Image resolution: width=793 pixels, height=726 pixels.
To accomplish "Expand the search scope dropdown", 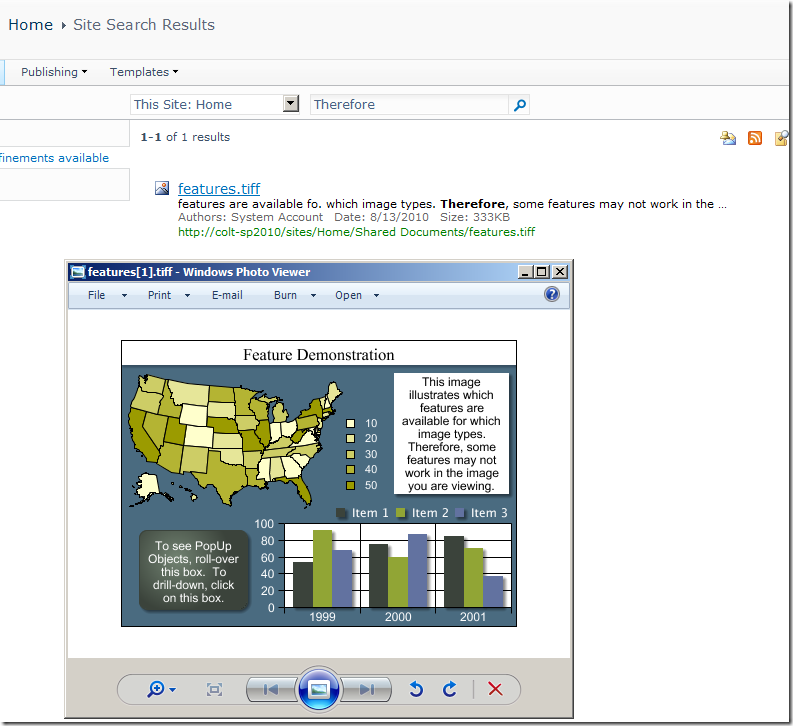I will click(291, 104).
